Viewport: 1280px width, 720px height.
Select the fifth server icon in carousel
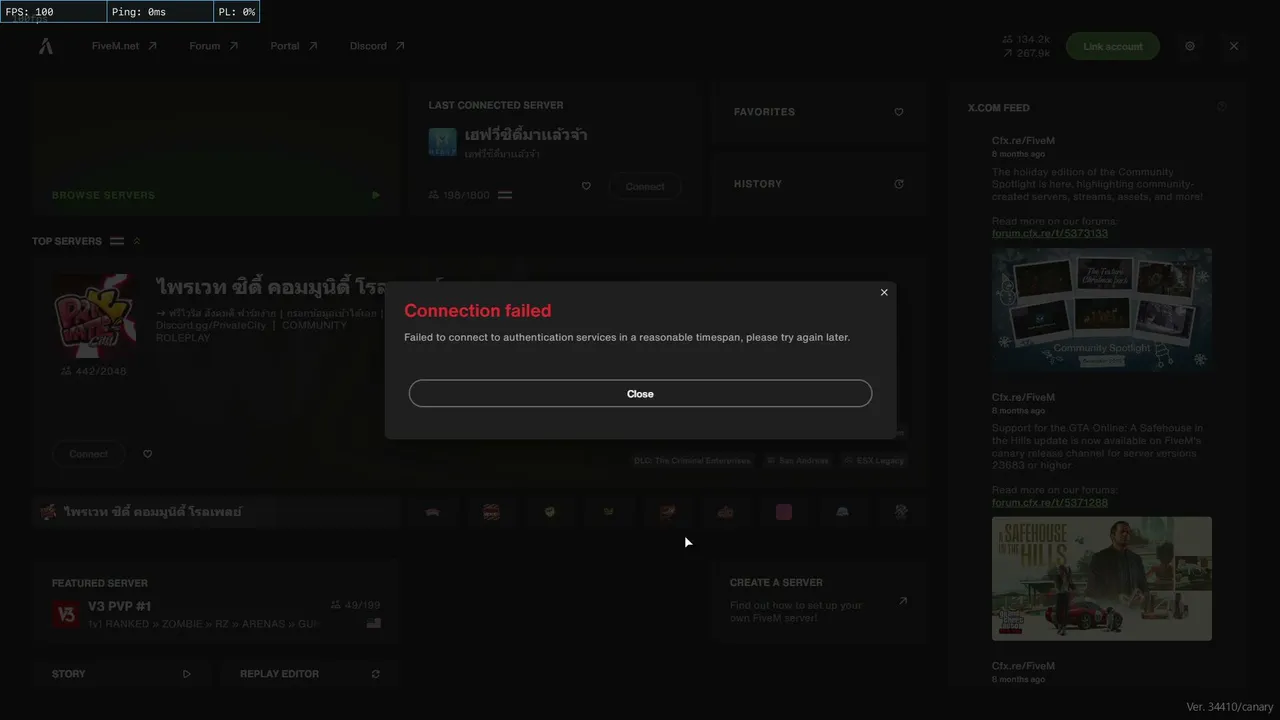[x=667, y=512]
